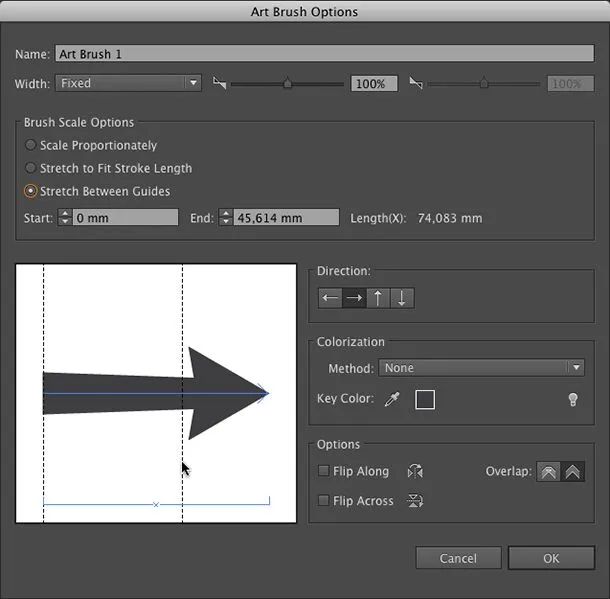Click the 100% width percentage field

tap(374, 84)
